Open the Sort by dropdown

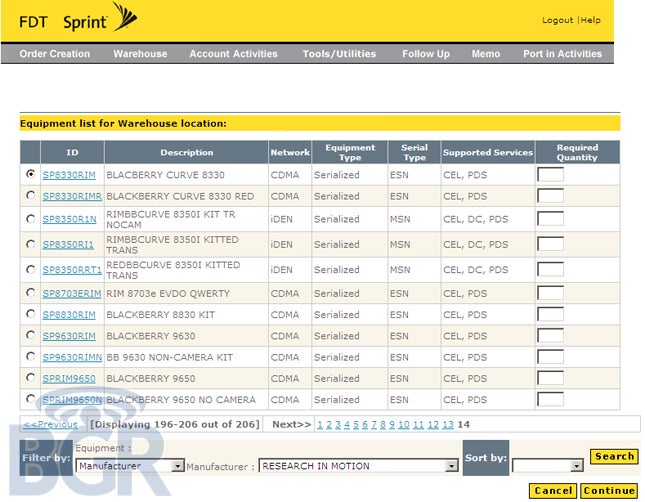[548, 466]
